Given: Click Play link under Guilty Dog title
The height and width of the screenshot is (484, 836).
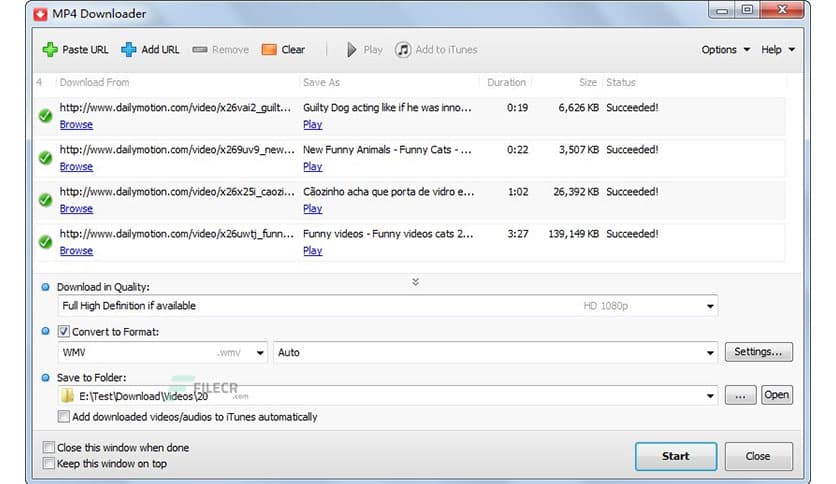Looking at the screenshot, I should [x=312, y=124].
